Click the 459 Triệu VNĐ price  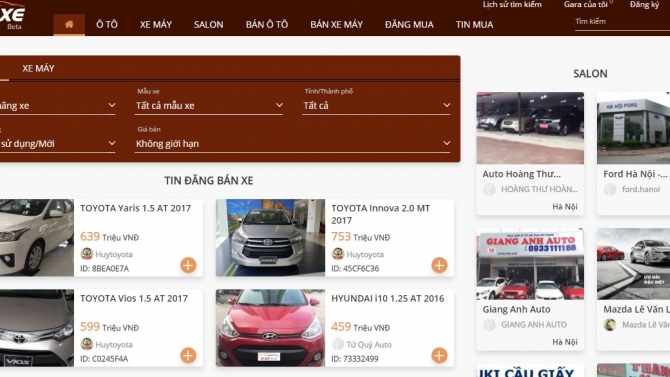tap(361, 327)
